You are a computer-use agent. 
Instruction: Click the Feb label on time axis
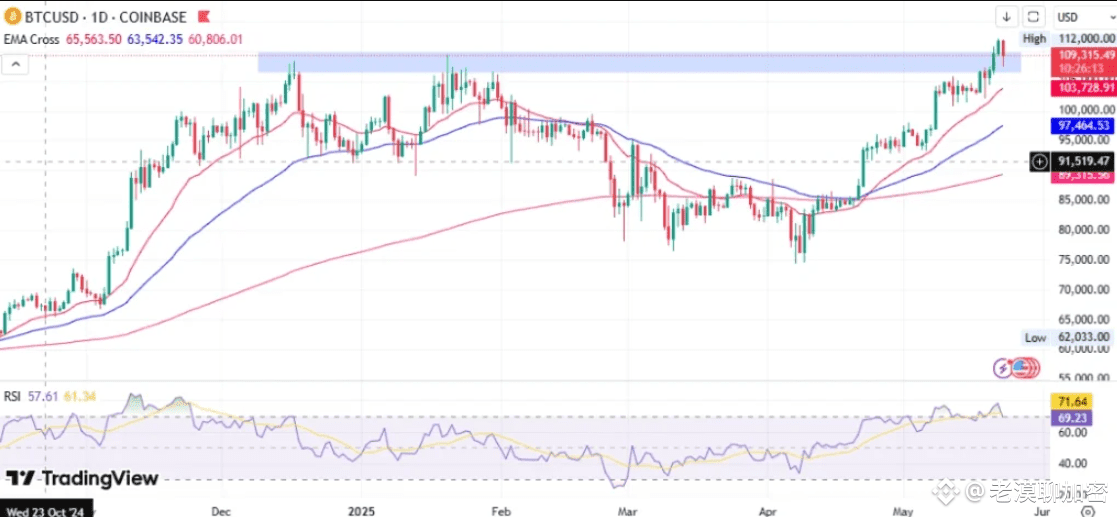coord(502,511)
